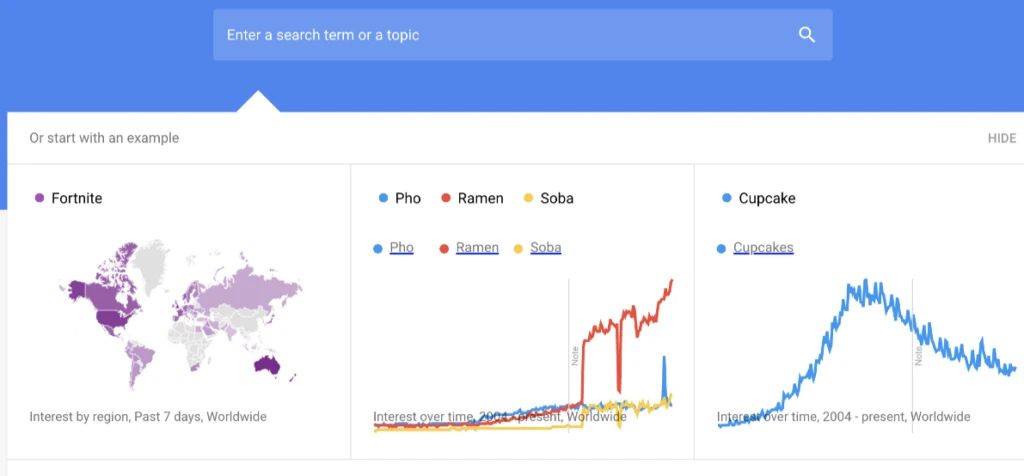Click the blue Cupcakes legend dot
This screenshot has width=1024, height=476.
(721, 248)
